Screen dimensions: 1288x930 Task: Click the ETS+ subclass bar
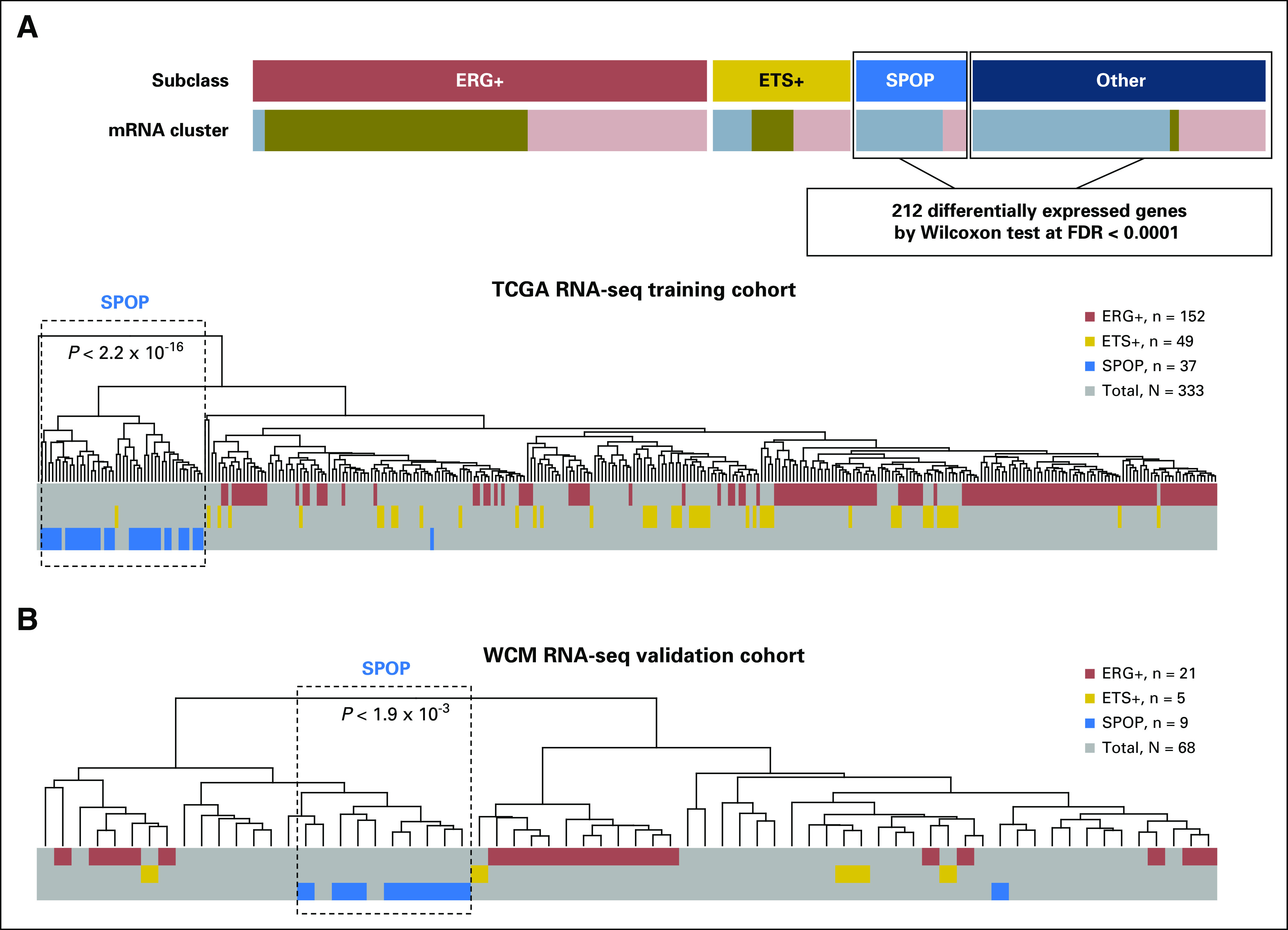click(x=781, y=81)
